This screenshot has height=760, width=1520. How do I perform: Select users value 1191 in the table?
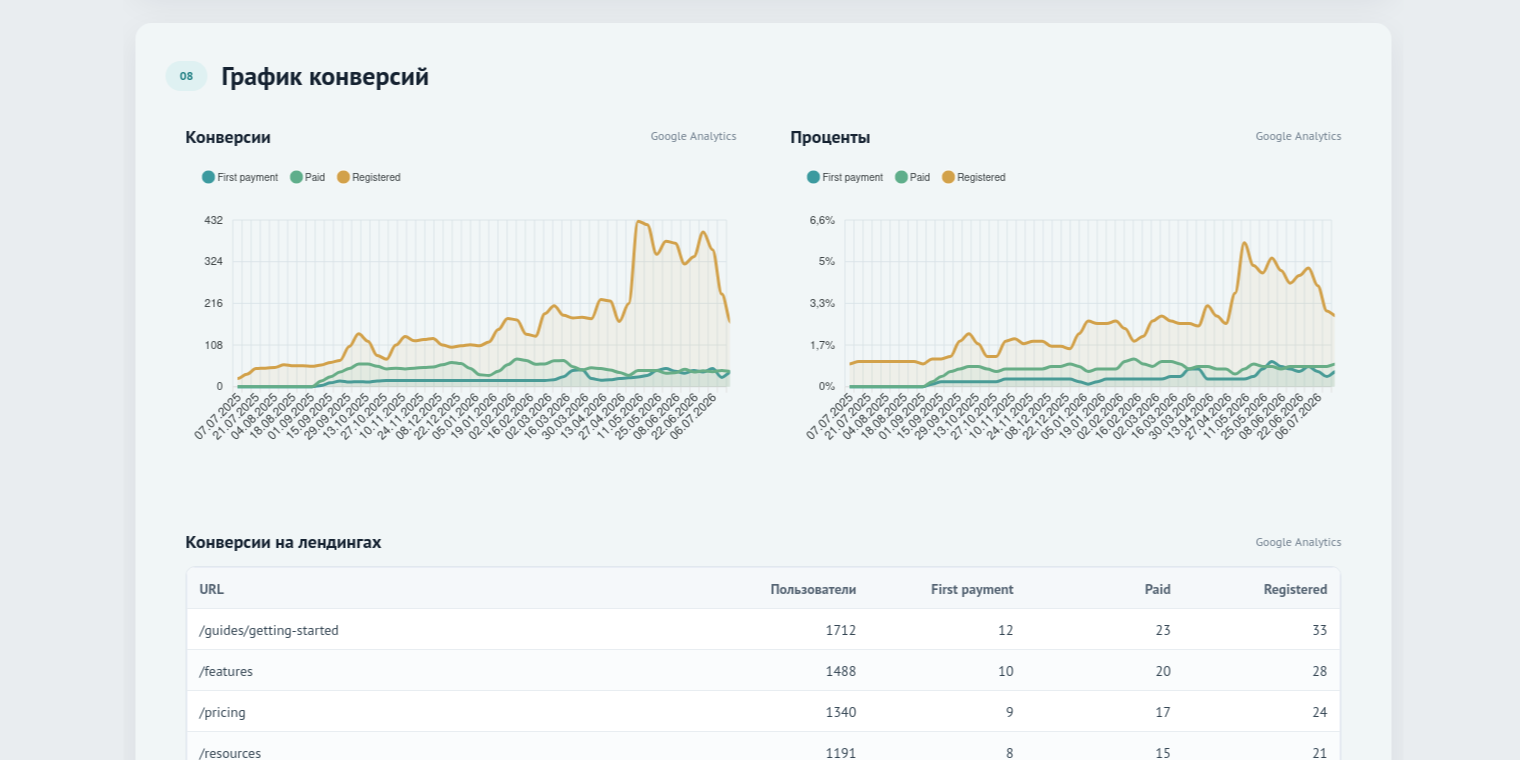point(841,753)
